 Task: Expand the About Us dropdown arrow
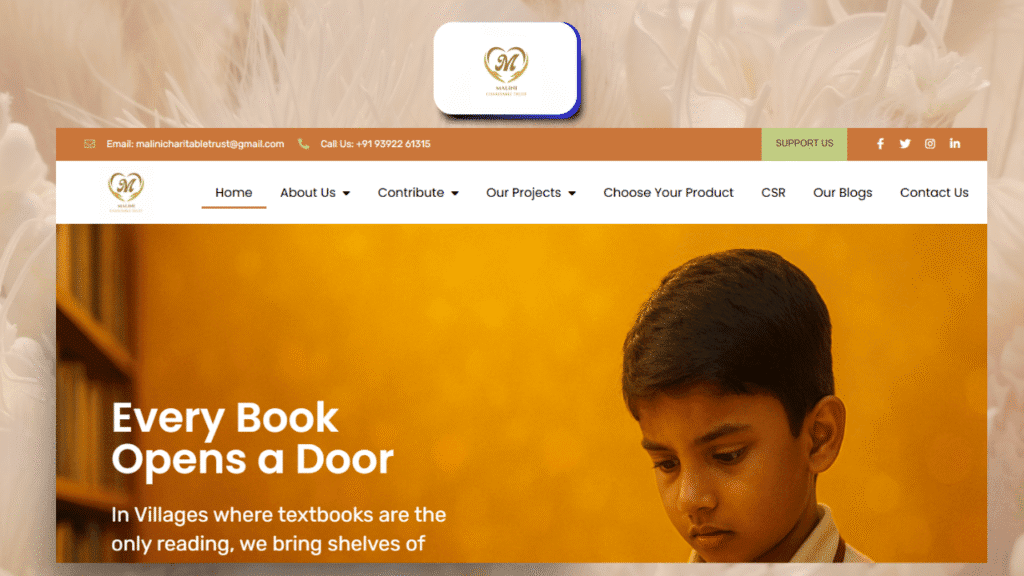[x=346, y=193]
